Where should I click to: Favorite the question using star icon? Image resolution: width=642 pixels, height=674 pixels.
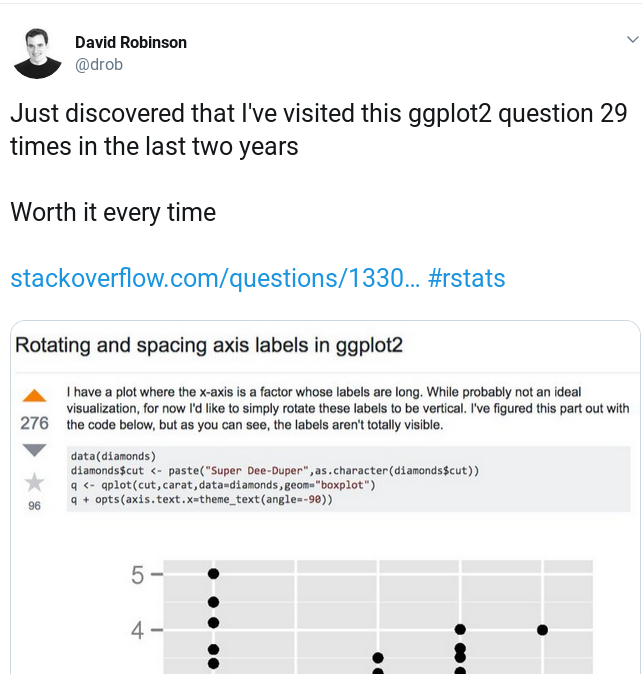34,481
